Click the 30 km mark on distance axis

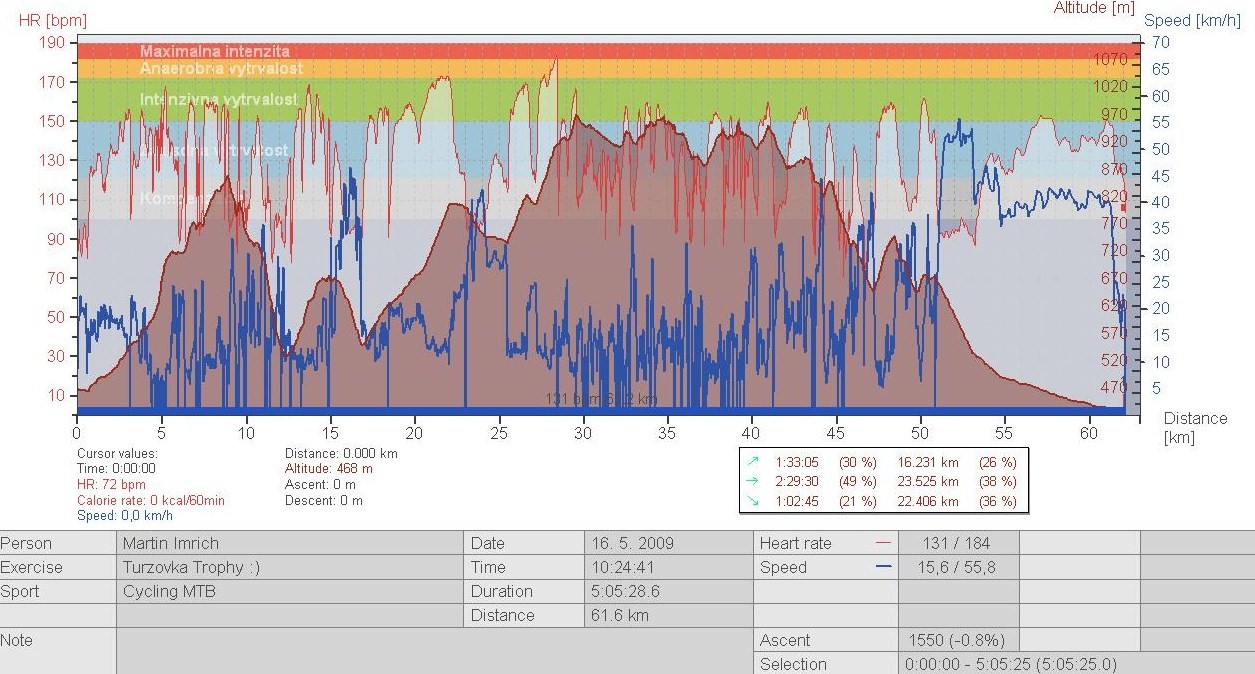click(x=583, y=433)
